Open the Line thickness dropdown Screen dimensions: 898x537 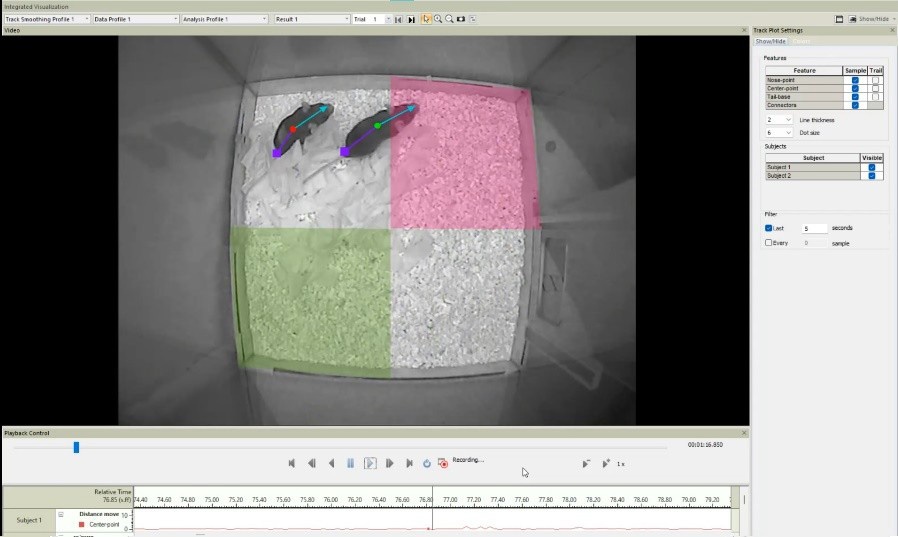(779, 120)
